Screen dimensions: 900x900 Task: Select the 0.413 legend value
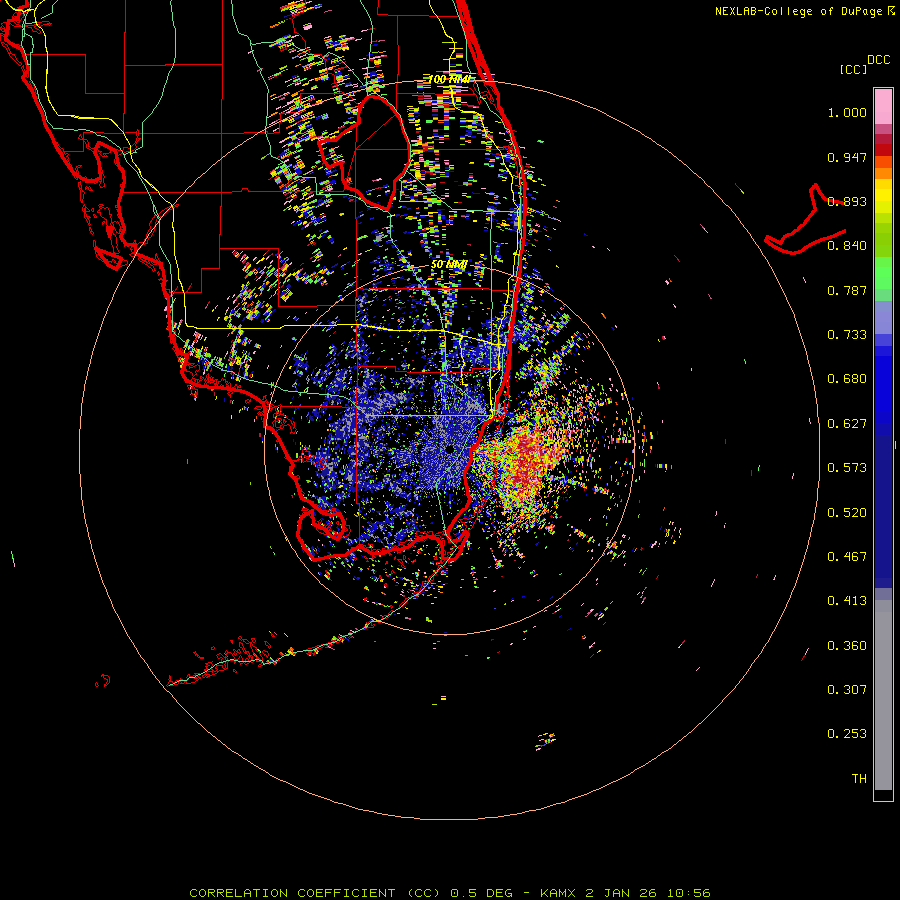click(x=847, y=601)
